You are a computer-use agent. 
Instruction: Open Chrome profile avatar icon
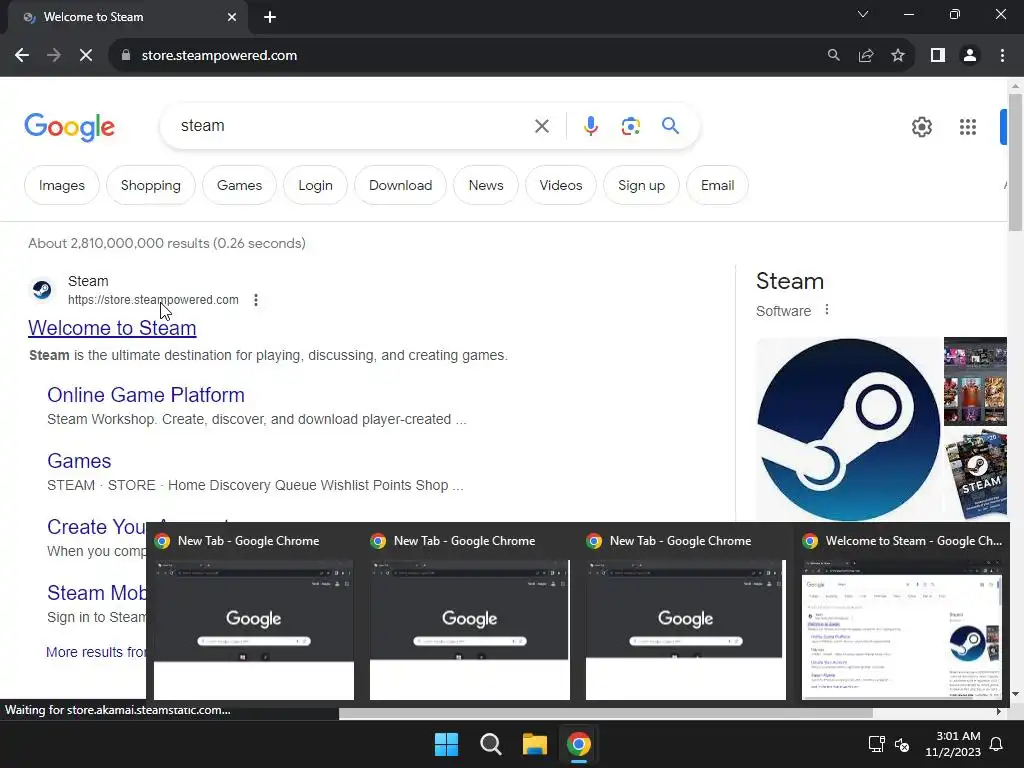point(970,56)
